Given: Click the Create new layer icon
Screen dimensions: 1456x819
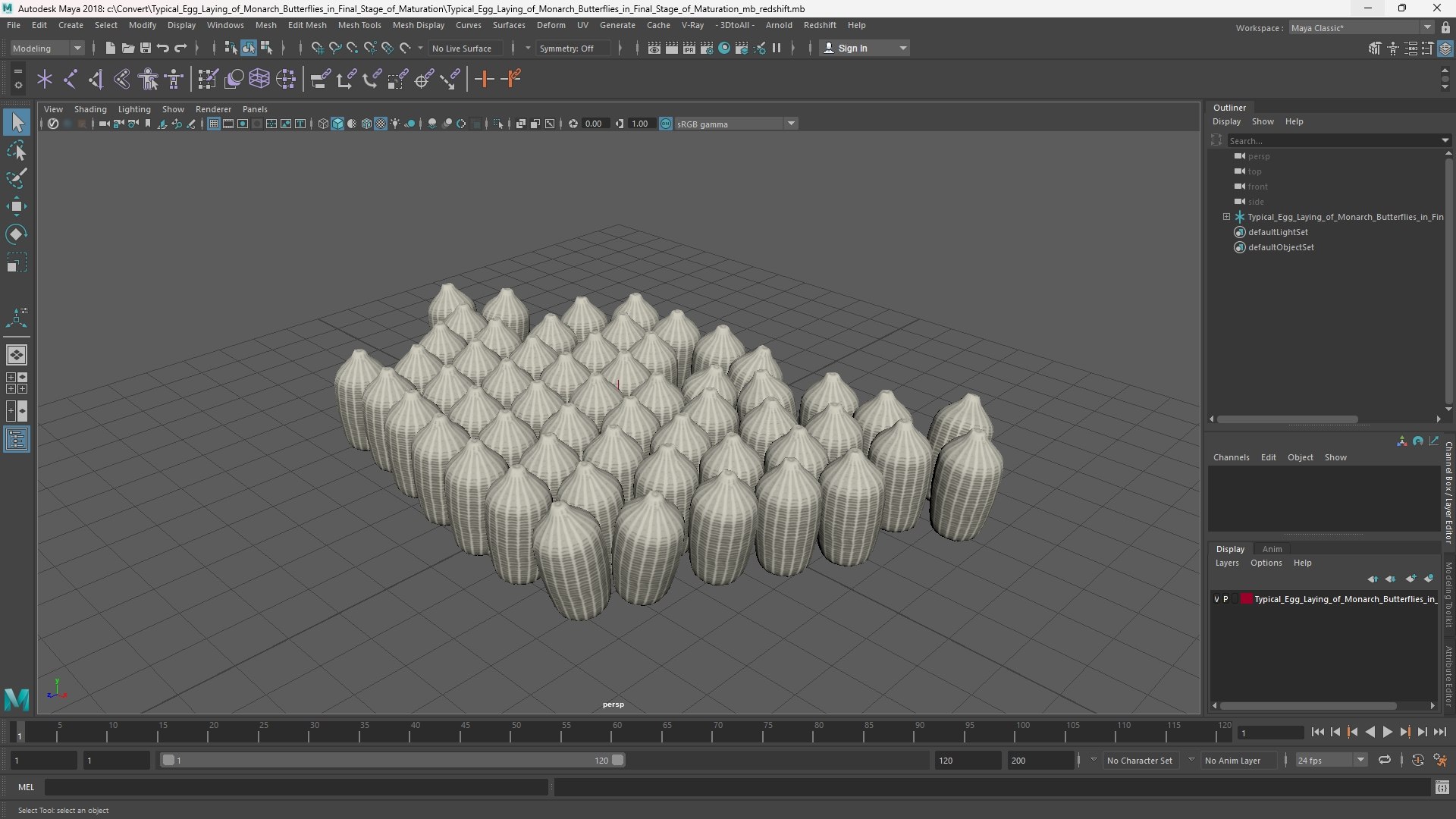Looking at the screenshot, I should click(x=1410, y=579).
